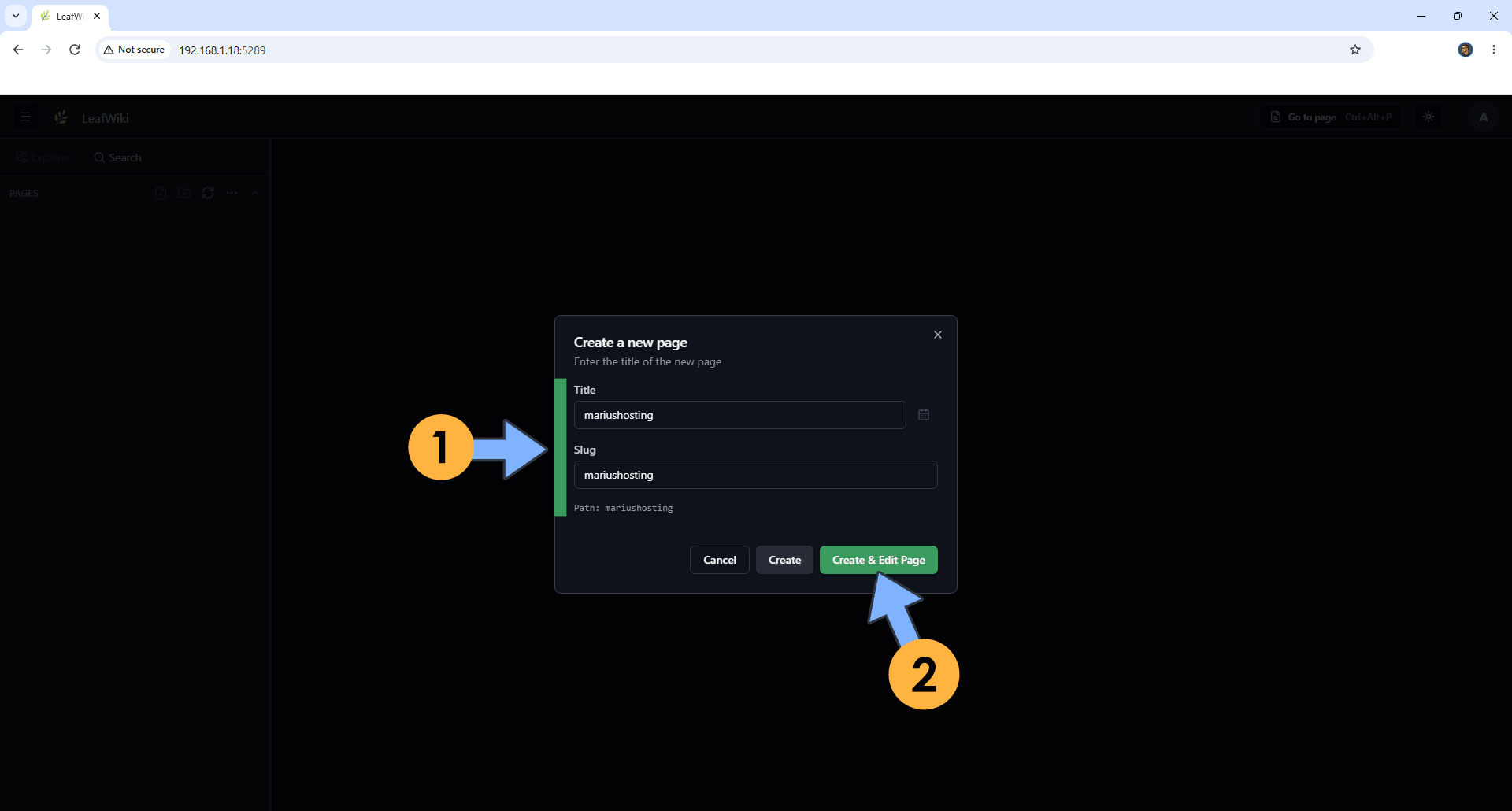Click the Create & Edit Page button
1512x811 pixels.
(878, 560)
